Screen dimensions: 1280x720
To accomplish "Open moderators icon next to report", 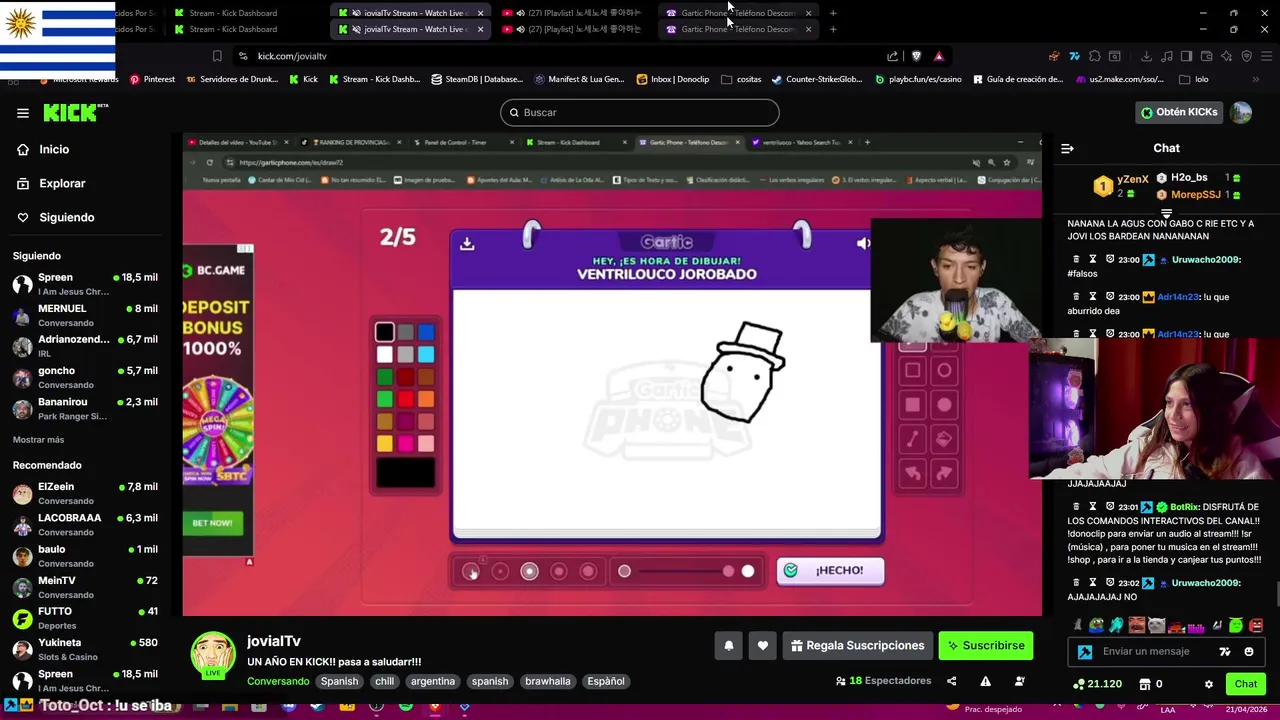I will 1019,681.
